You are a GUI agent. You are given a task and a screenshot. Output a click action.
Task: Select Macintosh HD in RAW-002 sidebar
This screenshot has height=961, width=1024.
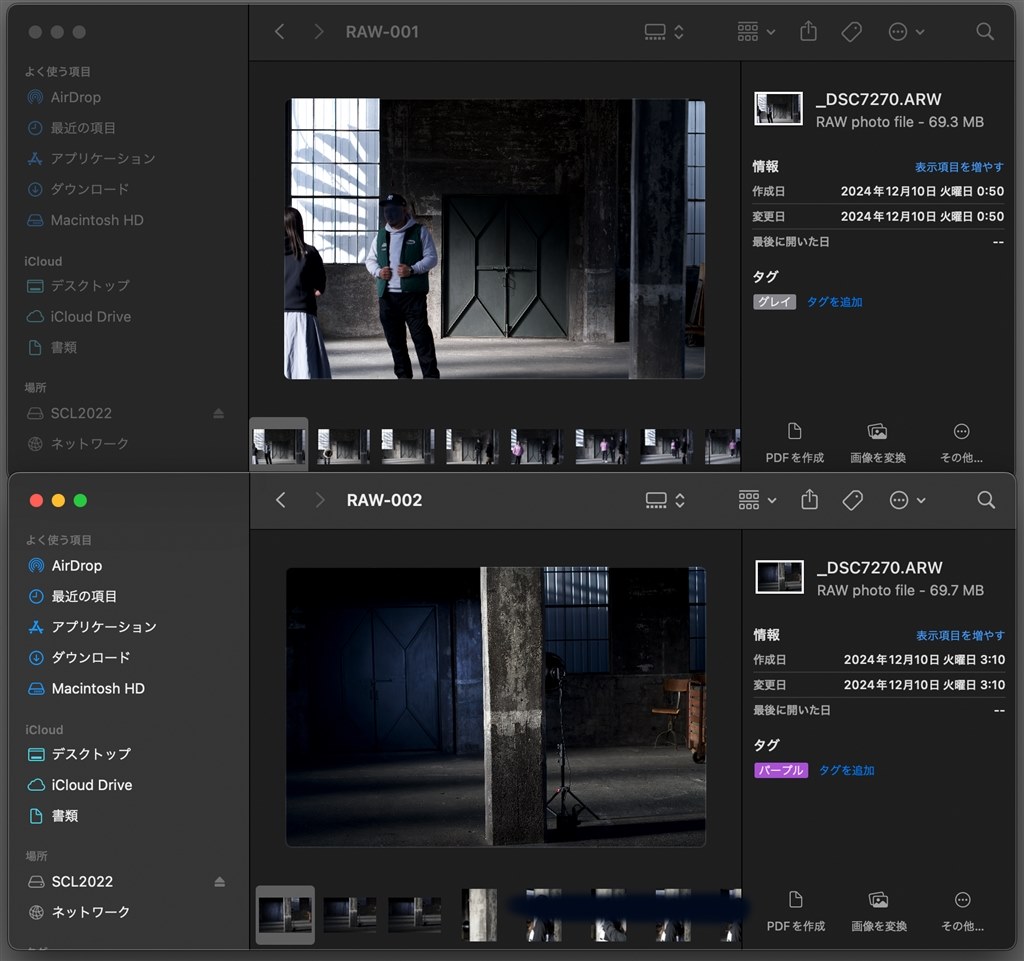97,689
